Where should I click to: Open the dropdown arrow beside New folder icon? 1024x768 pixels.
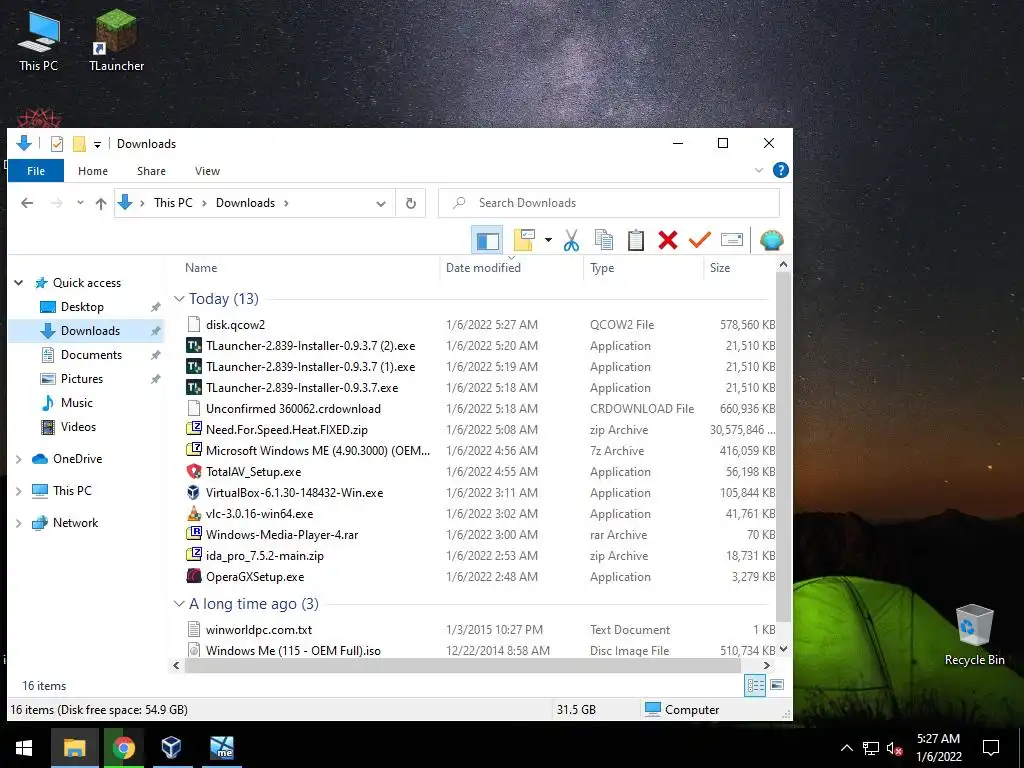548,240
